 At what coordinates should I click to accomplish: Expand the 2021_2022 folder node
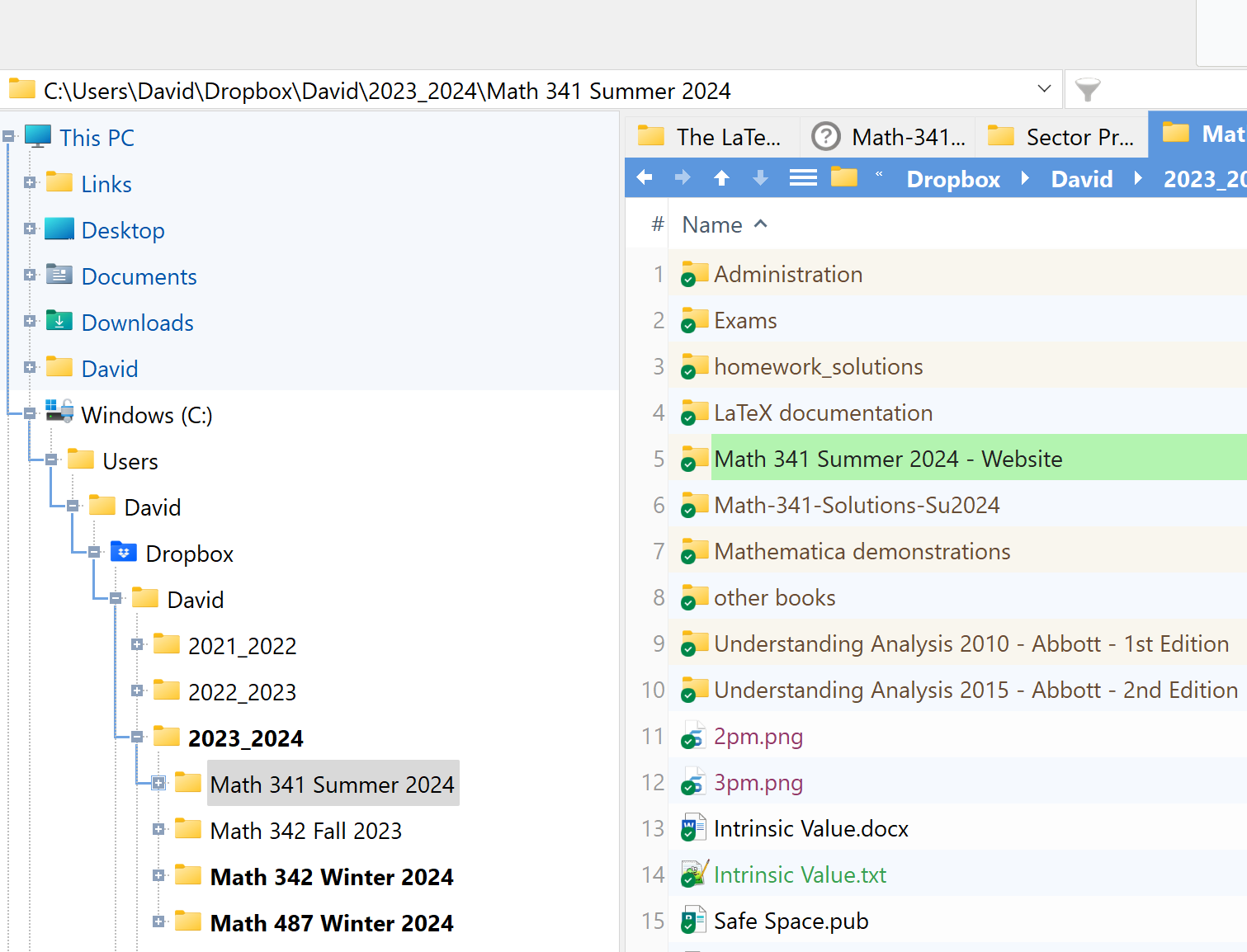pos(137,645)
